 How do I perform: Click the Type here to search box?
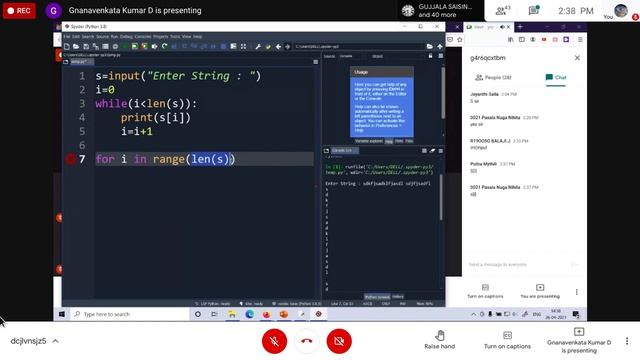click(130, 314)
